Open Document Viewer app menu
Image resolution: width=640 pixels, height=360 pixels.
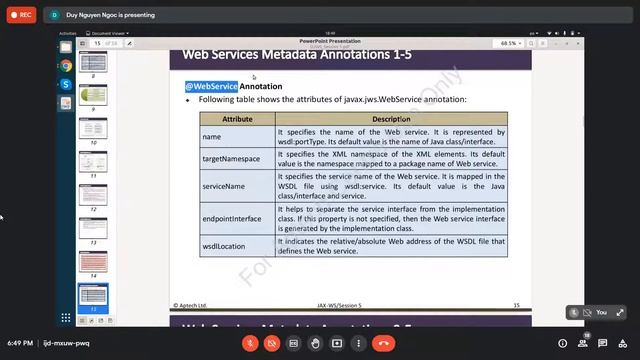coord(108,33)
